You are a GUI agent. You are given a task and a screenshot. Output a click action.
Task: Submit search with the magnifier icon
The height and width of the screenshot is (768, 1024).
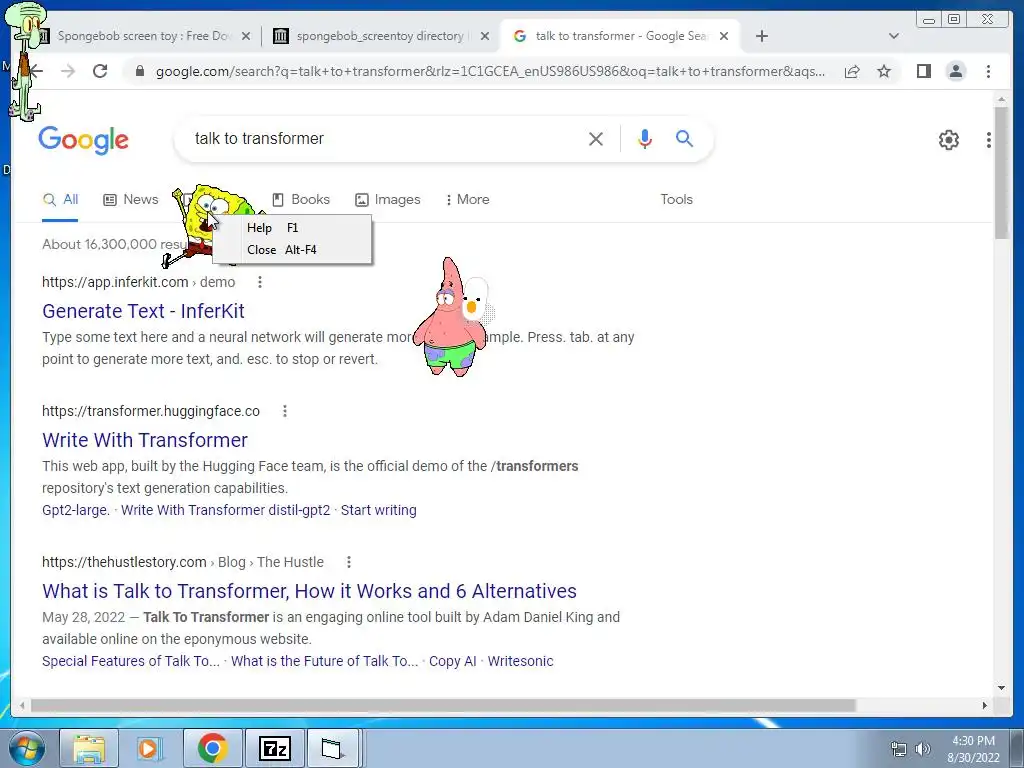click(684, 138)
